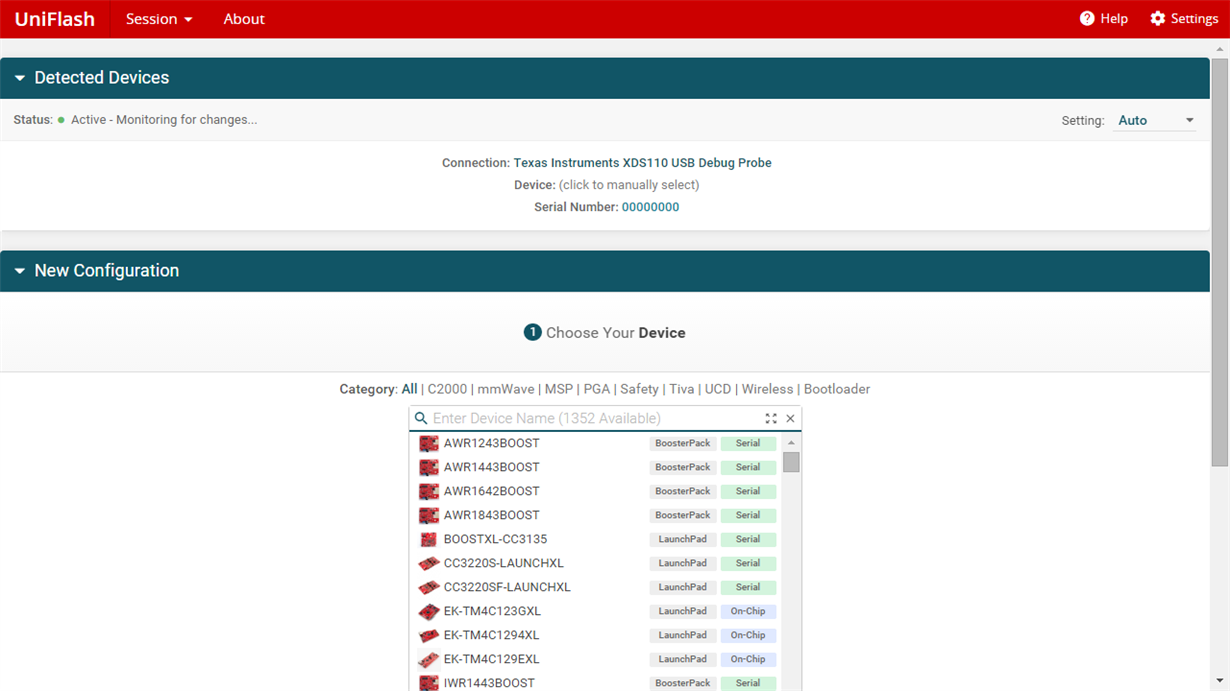The image size is (1230, 691).
Task: Click the IWR1443BOOST board icon
Action: pos(429,683)
